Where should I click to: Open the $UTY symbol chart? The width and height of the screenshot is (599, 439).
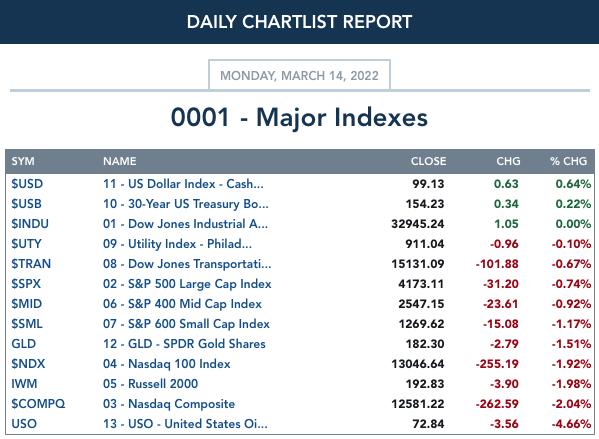click(26, 244)
